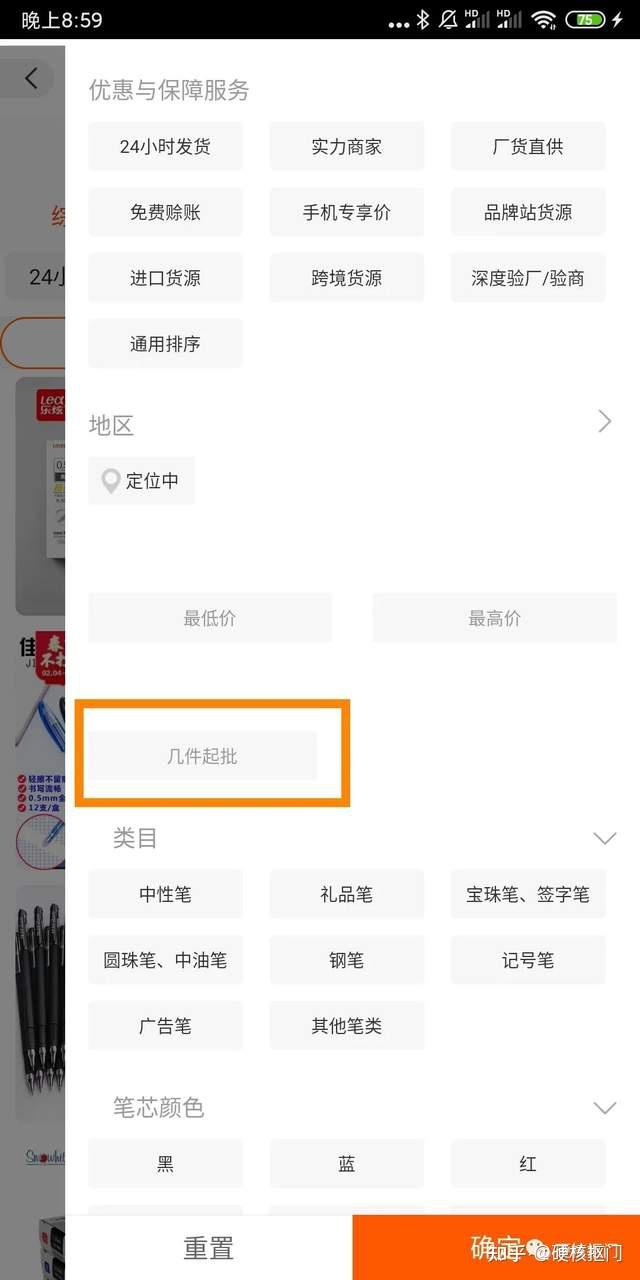
Task: Tap the Bluetooth status icon
Action: pos(423,19)
